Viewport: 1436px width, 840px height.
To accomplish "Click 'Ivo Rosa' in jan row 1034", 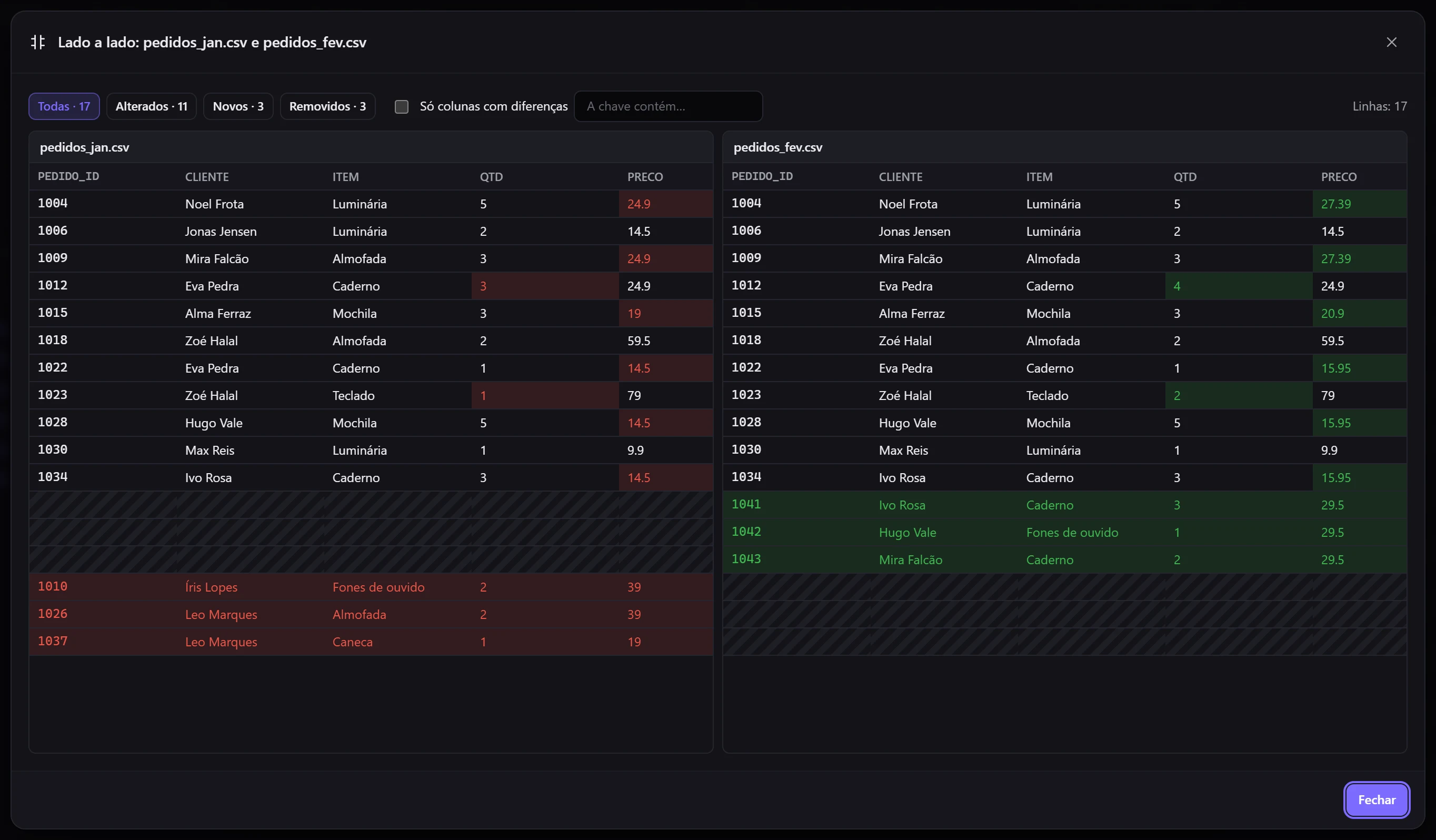I will pyautogui.click(x=208, y=477).
